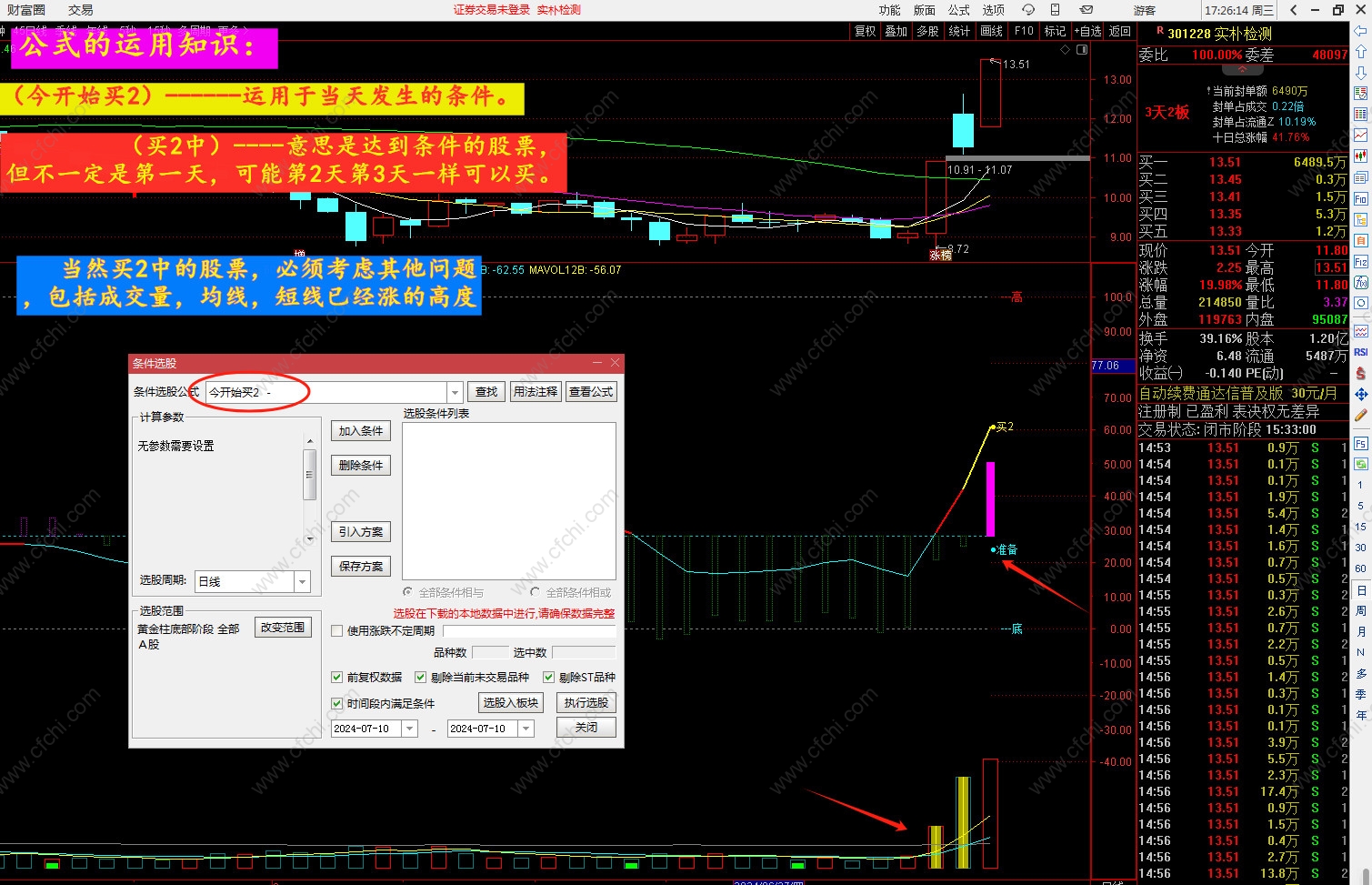Screen dimensions: 1372x885
Task: Uncheck the 剔除ST品种 checkbox
Action: click(x=548, y=677)
